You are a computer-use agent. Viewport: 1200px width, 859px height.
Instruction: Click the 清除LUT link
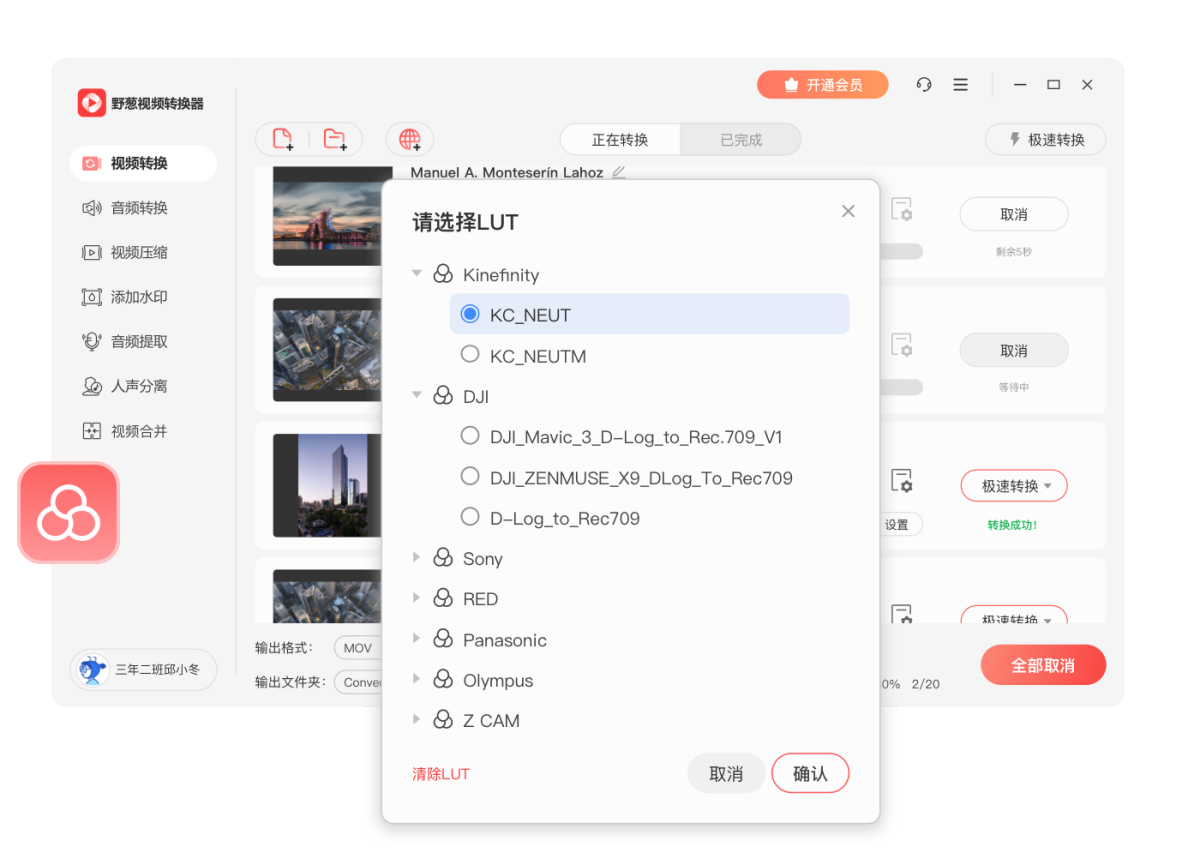point(441,774)
